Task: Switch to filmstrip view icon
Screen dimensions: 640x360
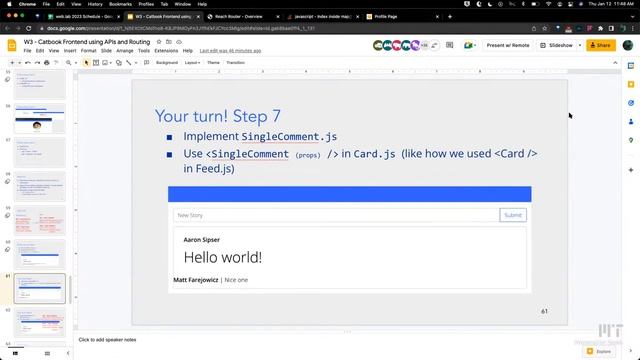Action: [x=16, y=353]
